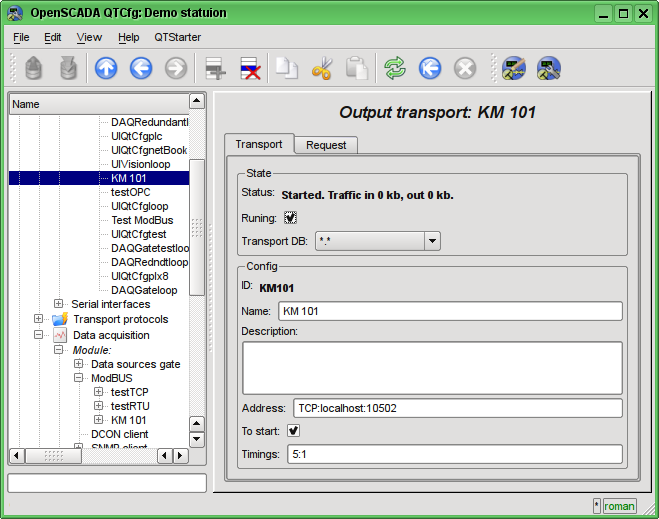The image size is (659, 519).
Task: Click the last toolbar icon on the right
Action: coord(548,68)
